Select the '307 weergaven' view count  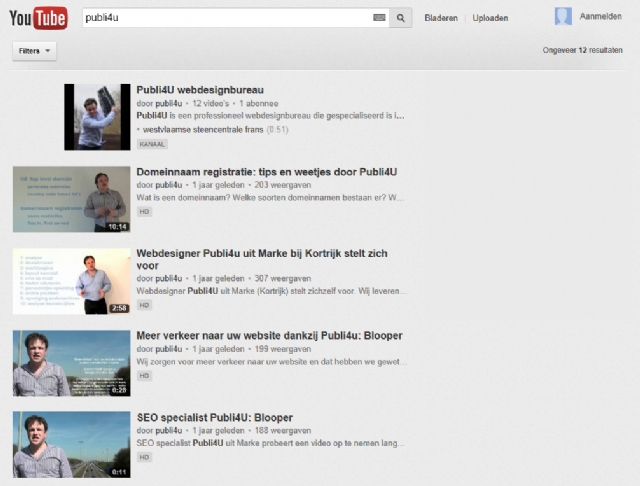click(x=283, y=279)
